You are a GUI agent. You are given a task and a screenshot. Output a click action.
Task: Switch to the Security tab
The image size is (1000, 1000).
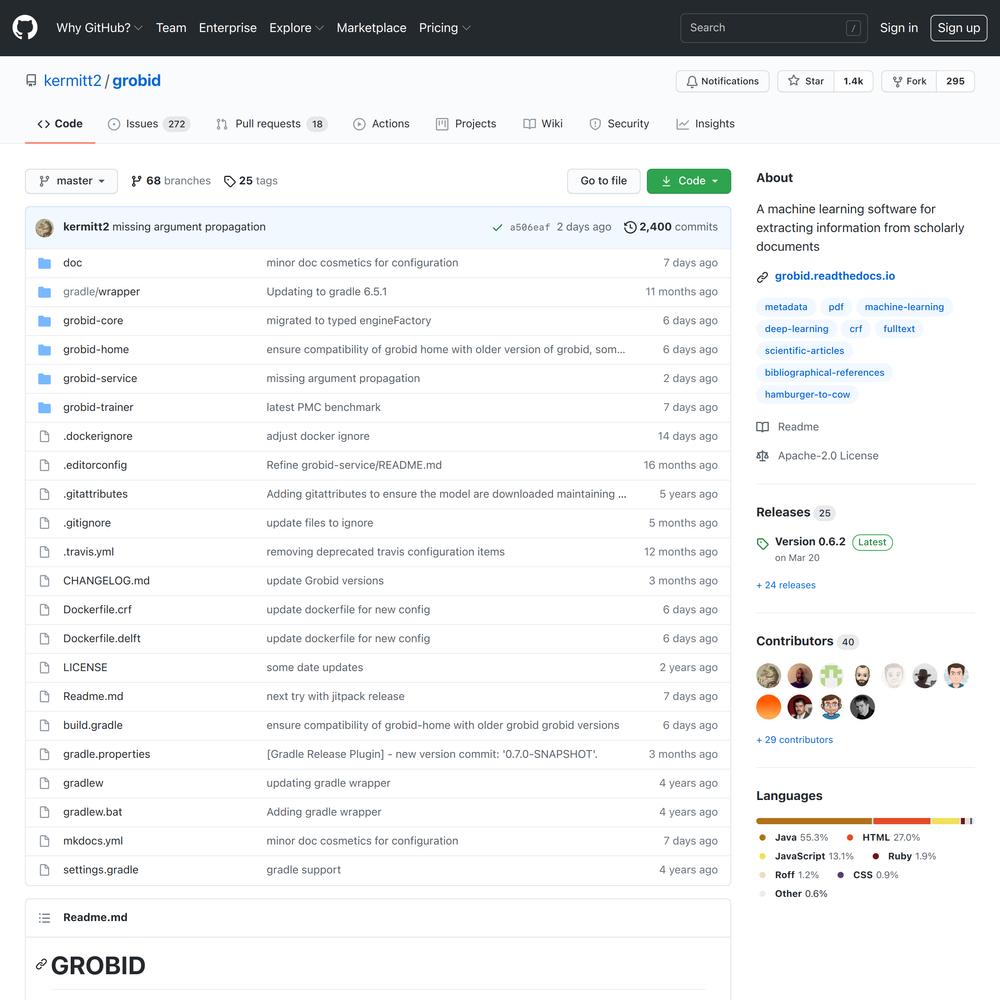[x=619, y=124]
